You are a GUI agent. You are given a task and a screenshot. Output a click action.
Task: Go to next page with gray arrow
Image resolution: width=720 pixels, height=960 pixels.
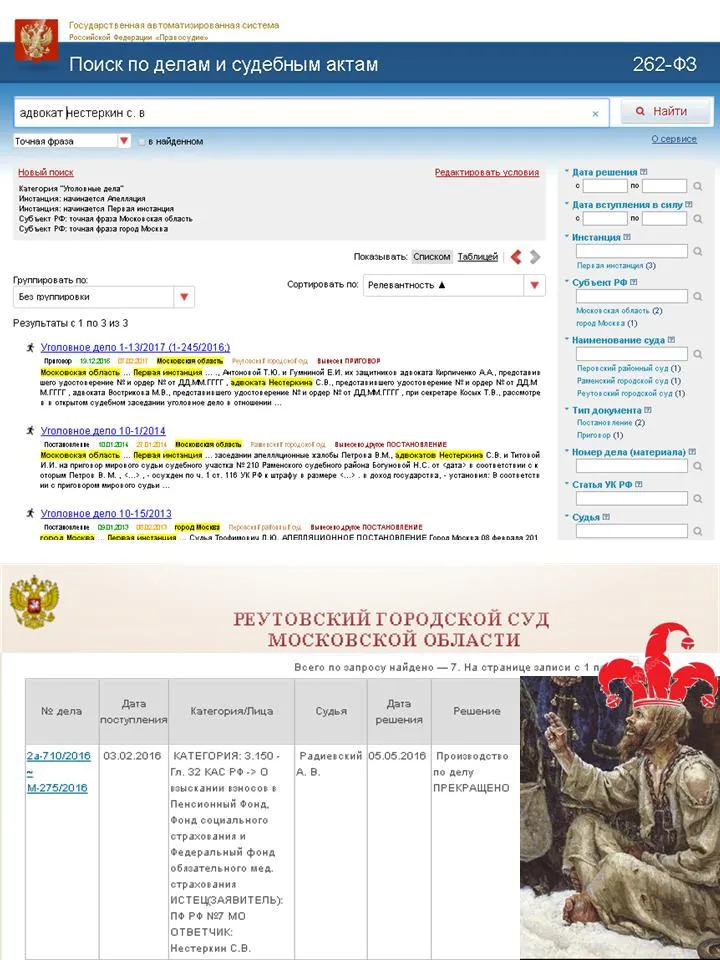point(535,257)
